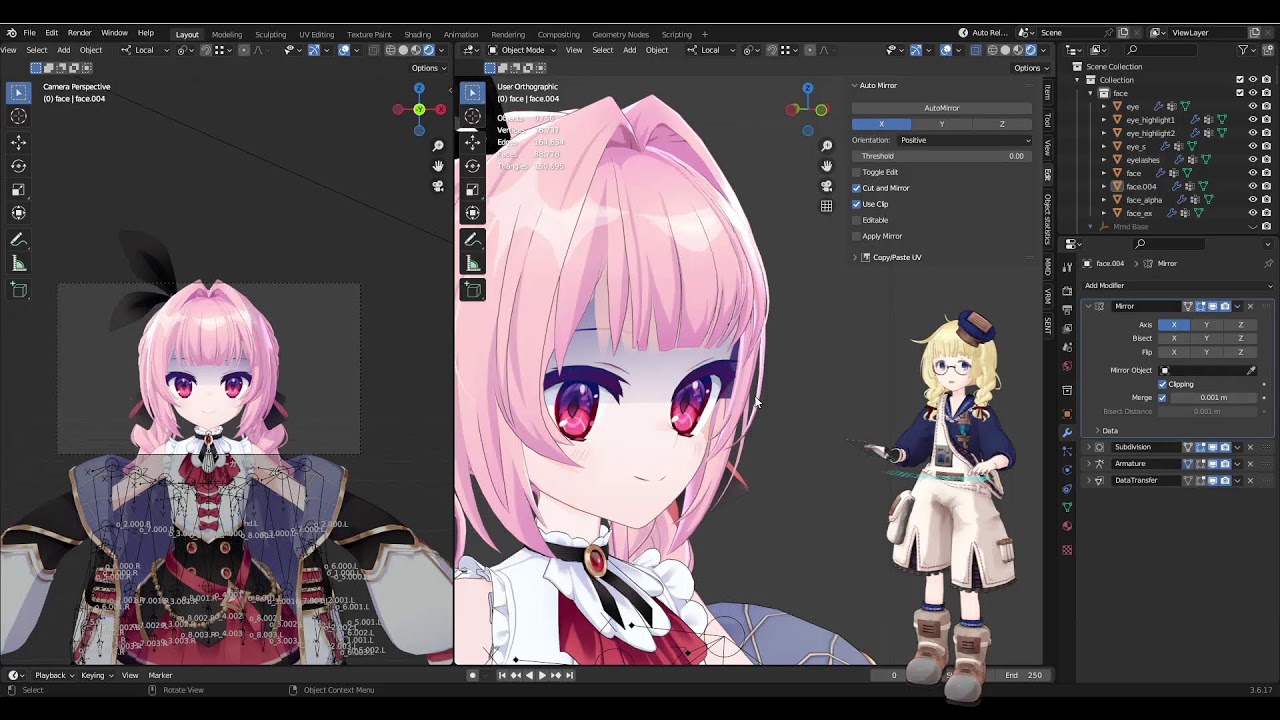Screen dimensions: 1280x720
Task: Click the AutoMirror button
Action: [x=942, y=108]
